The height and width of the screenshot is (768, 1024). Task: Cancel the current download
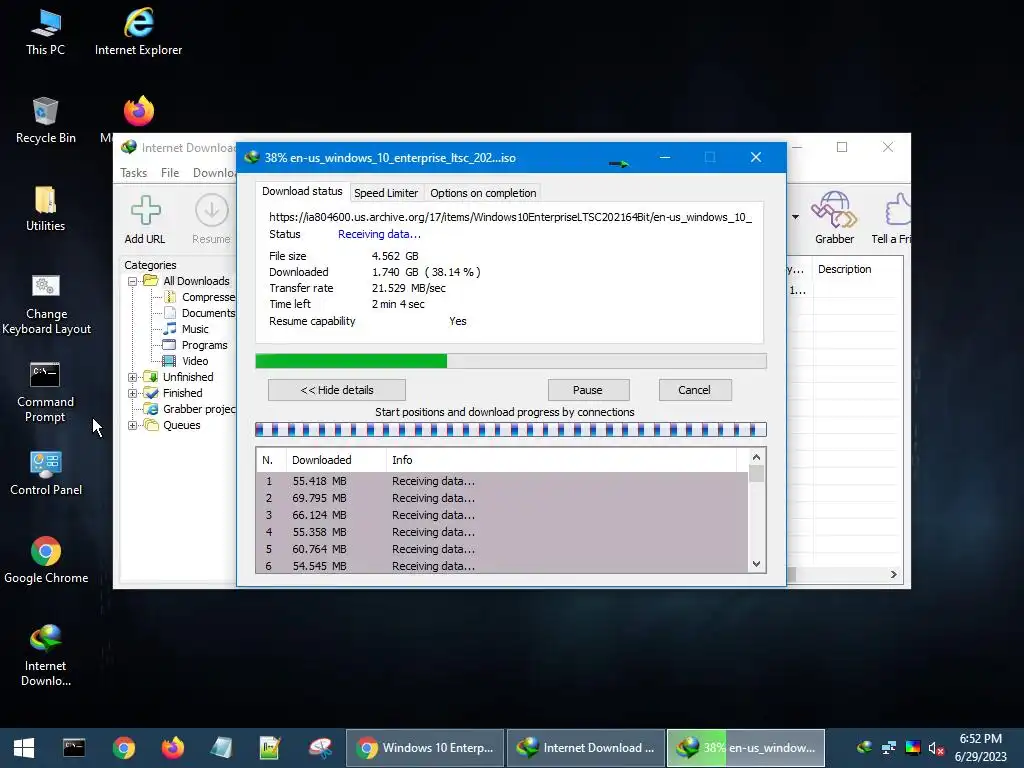pyautogui.click(x=694, y=390)
